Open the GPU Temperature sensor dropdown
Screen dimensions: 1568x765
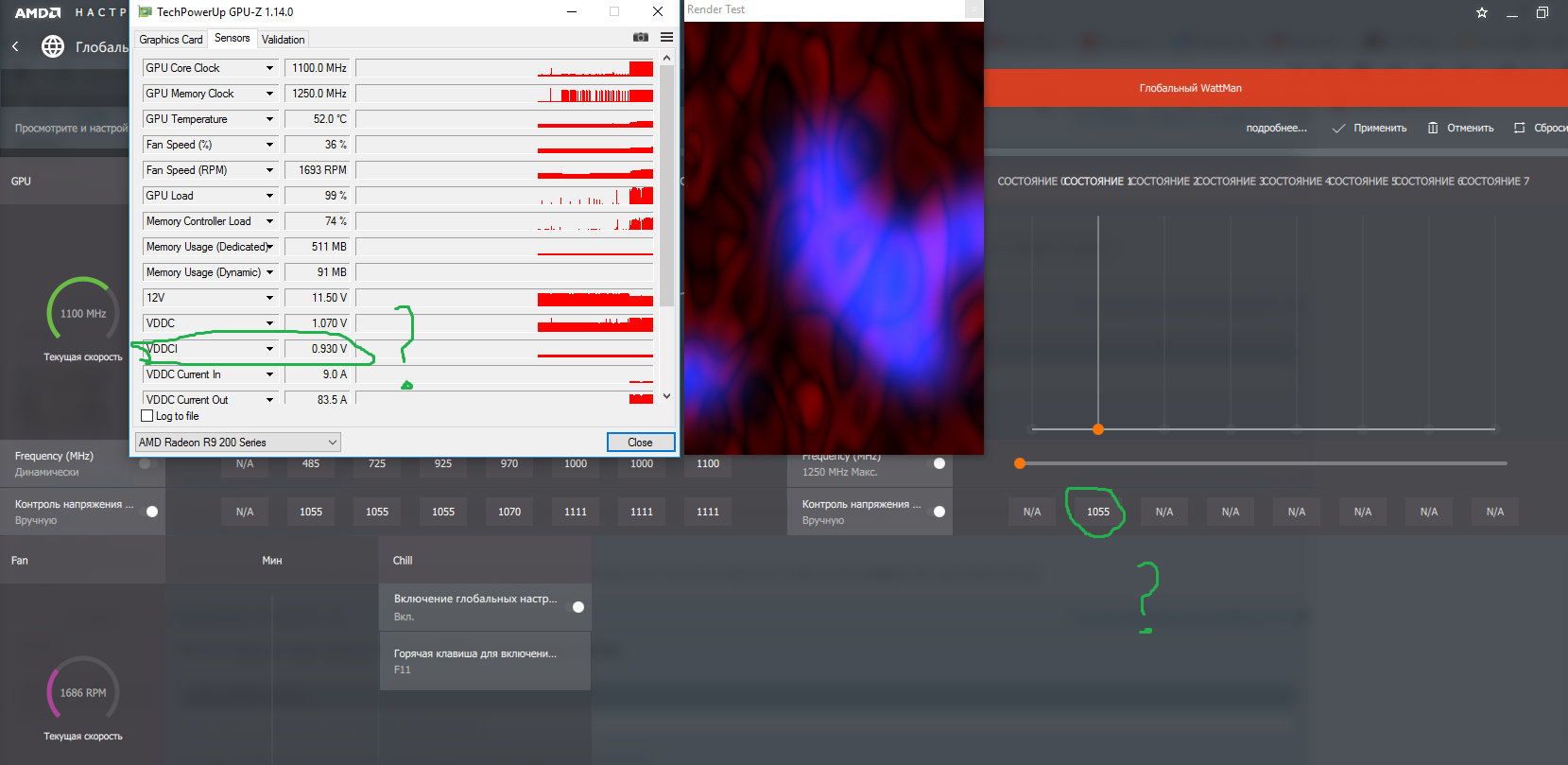(269, 119)
